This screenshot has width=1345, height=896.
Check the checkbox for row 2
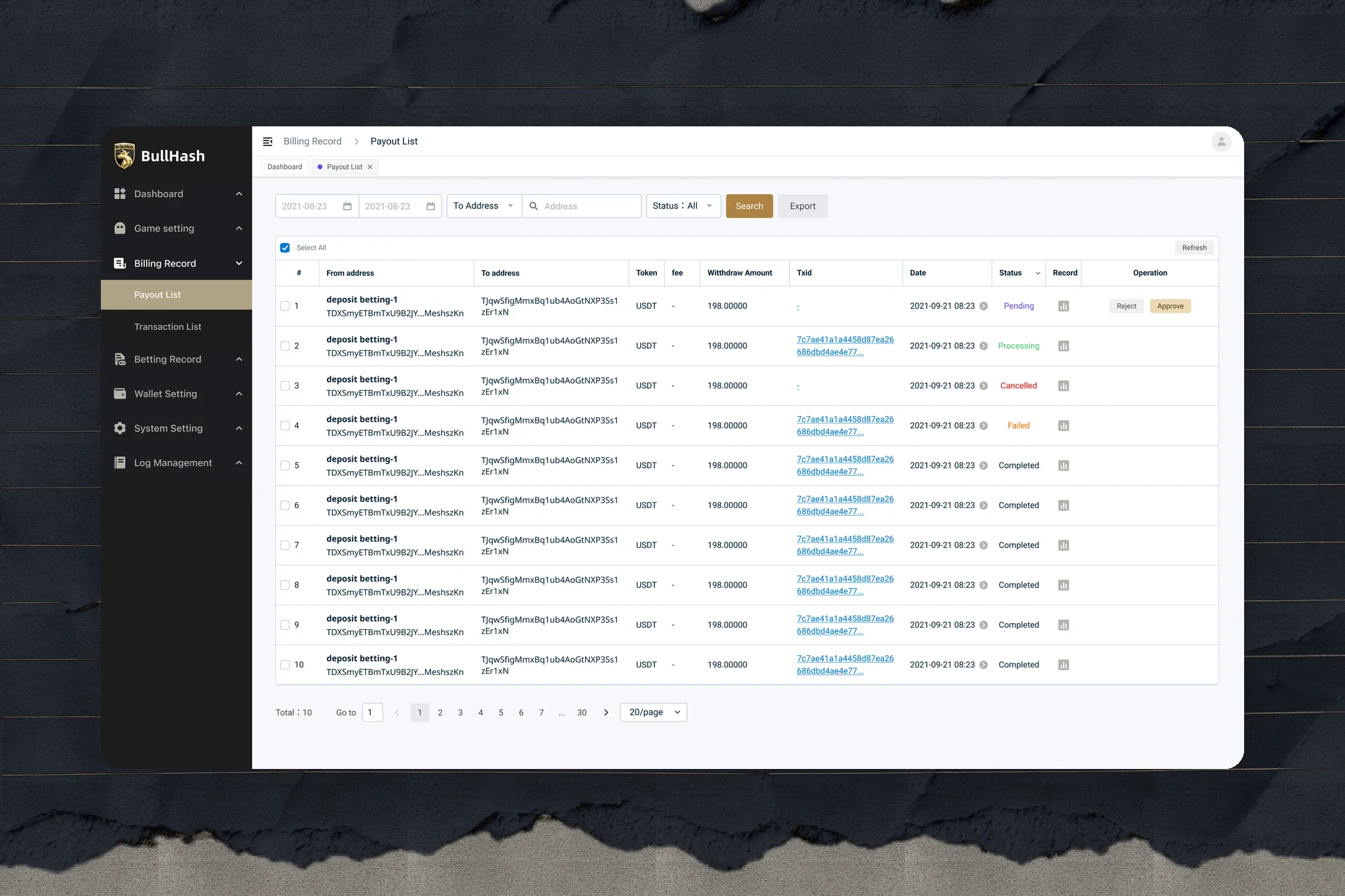point(285,346)
